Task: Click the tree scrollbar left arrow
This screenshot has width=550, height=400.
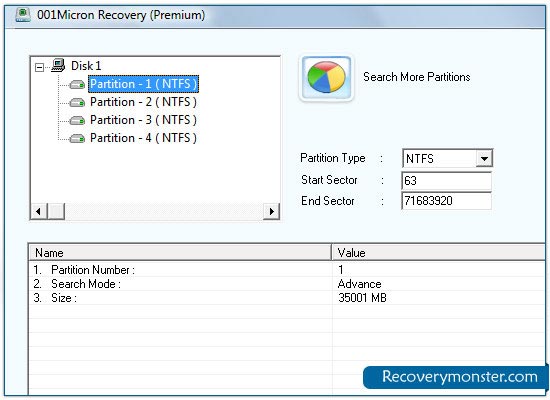Action: click(39, 211)
